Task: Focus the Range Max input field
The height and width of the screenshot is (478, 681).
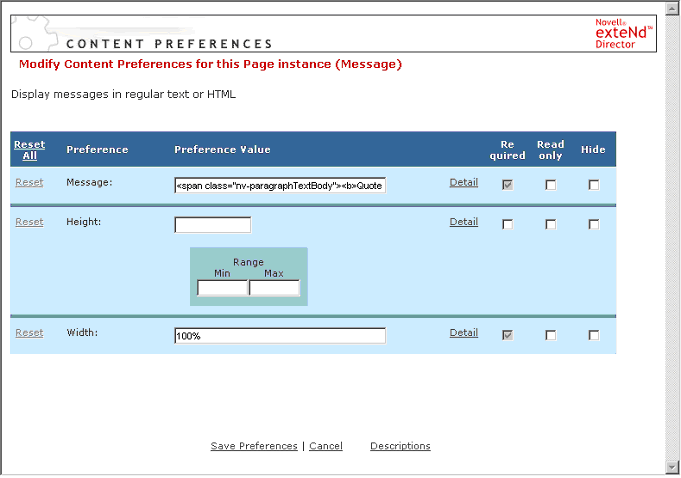Action: click(x=274, y=288)
